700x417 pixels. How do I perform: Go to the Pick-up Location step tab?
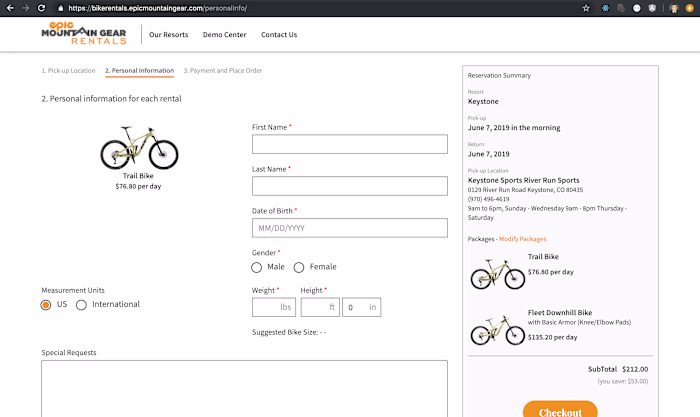click(x=68, y=71)
